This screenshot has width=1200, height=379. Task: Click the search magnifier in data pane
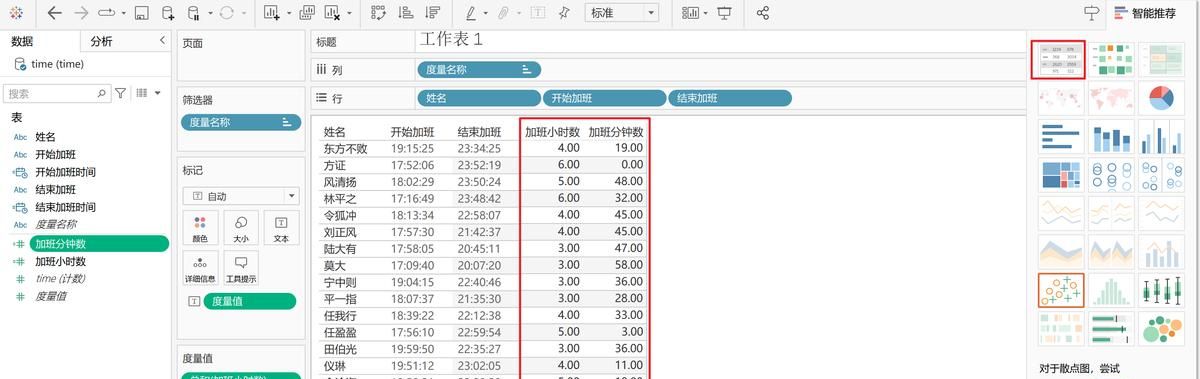102,93
